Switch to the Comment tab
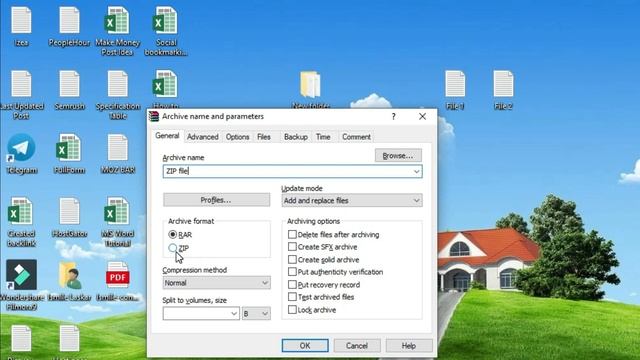 coord(356,137)
